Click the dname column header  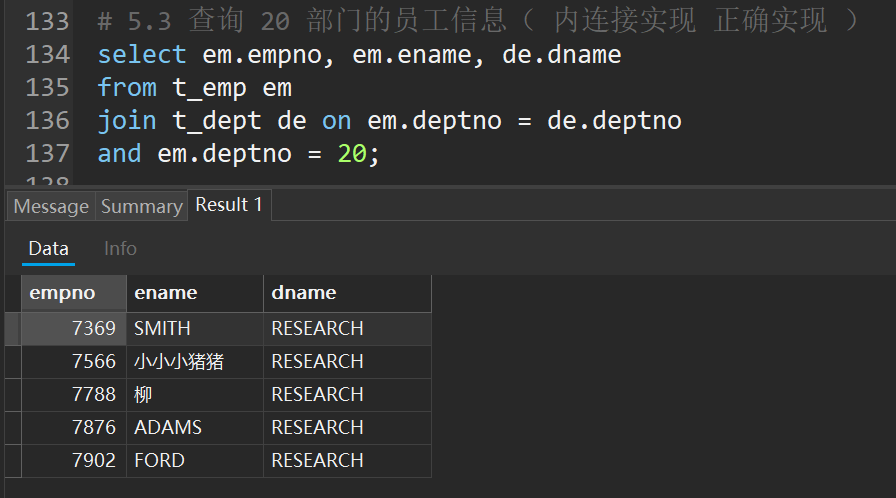pyautogui.click(x=347, y=293)
